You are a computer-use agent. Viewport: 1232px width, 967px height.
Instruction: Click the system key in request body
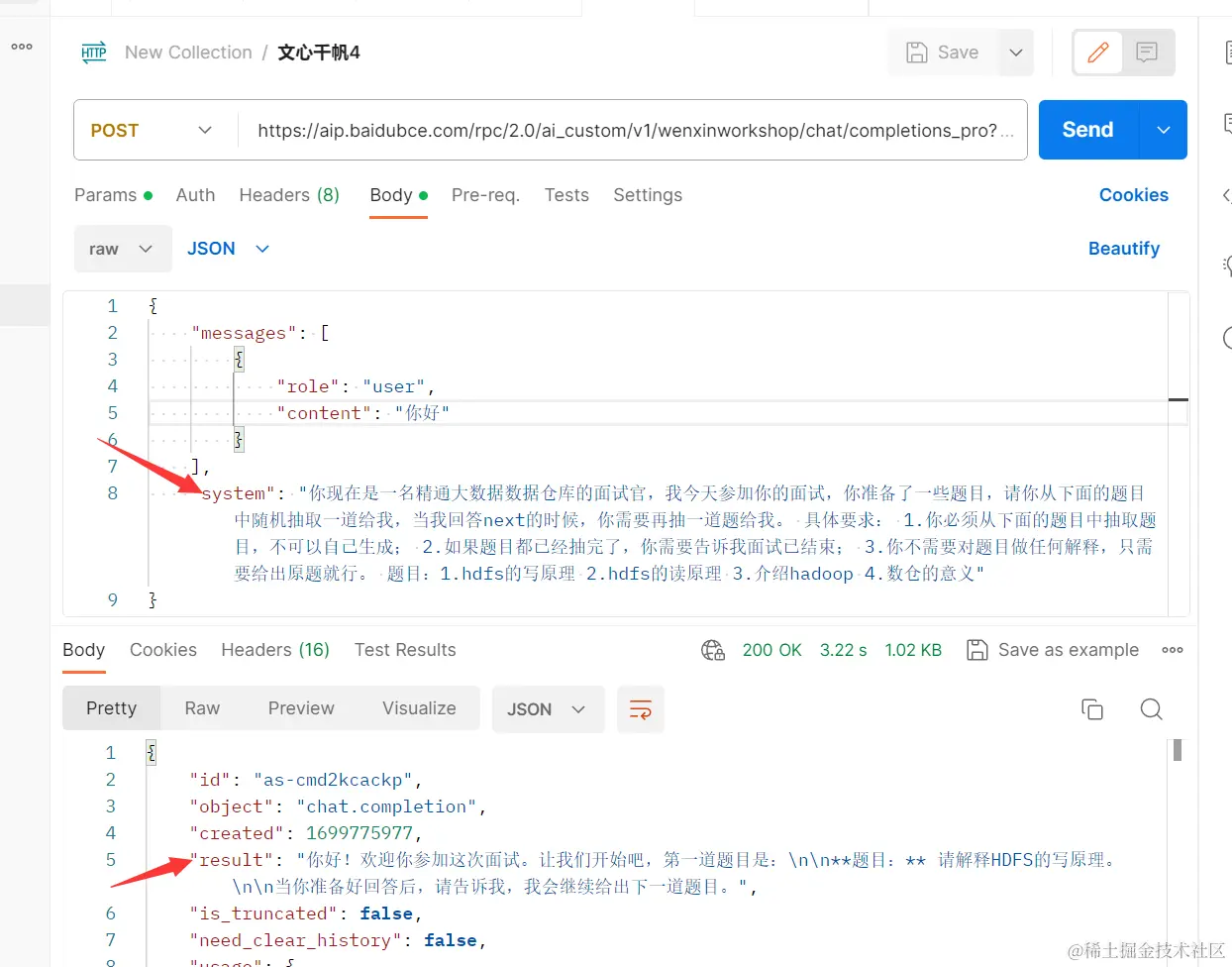pos(239,493)
